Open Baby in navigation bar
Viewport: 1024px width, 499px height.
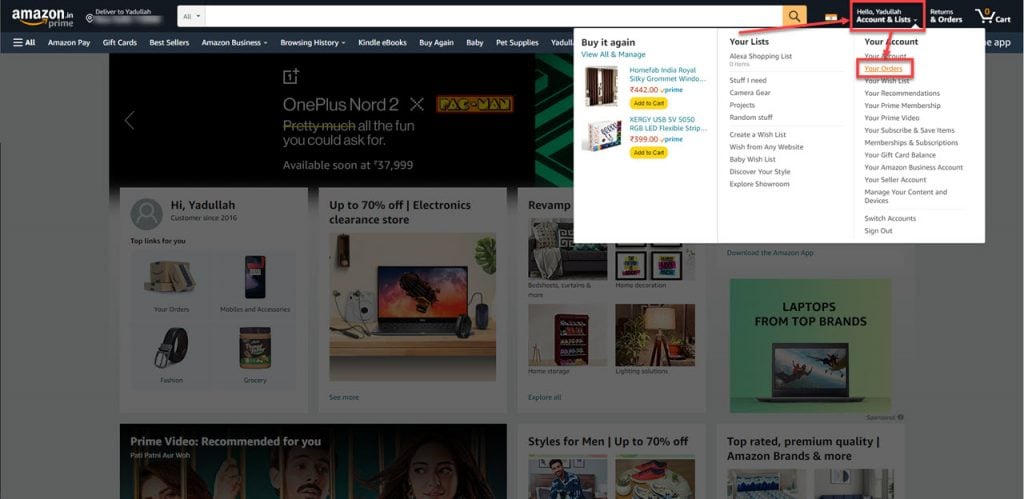(x=475, y=42)
